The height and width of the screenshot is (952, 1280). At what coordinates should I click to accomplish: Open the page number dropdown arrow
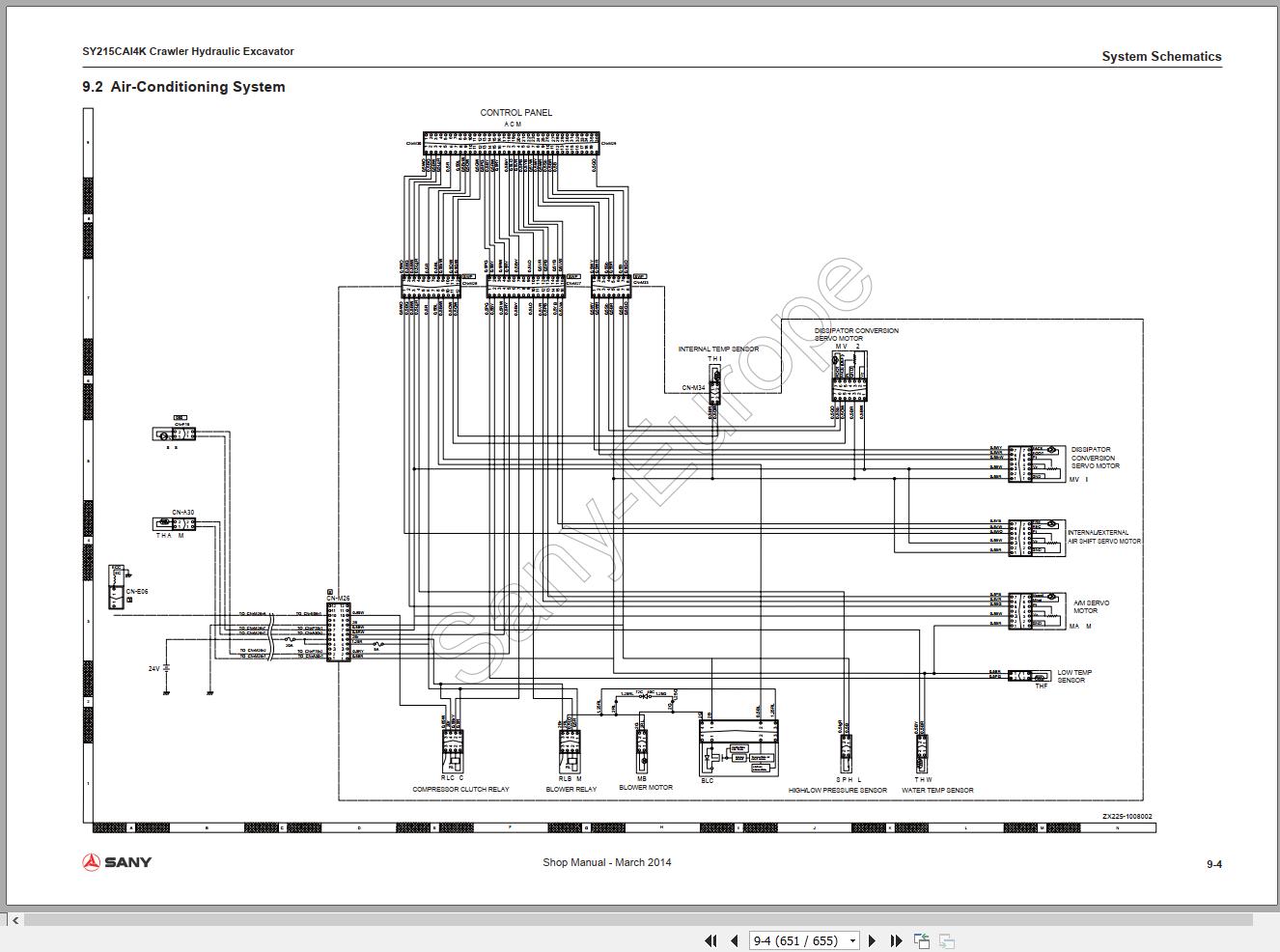pos(852,940)
